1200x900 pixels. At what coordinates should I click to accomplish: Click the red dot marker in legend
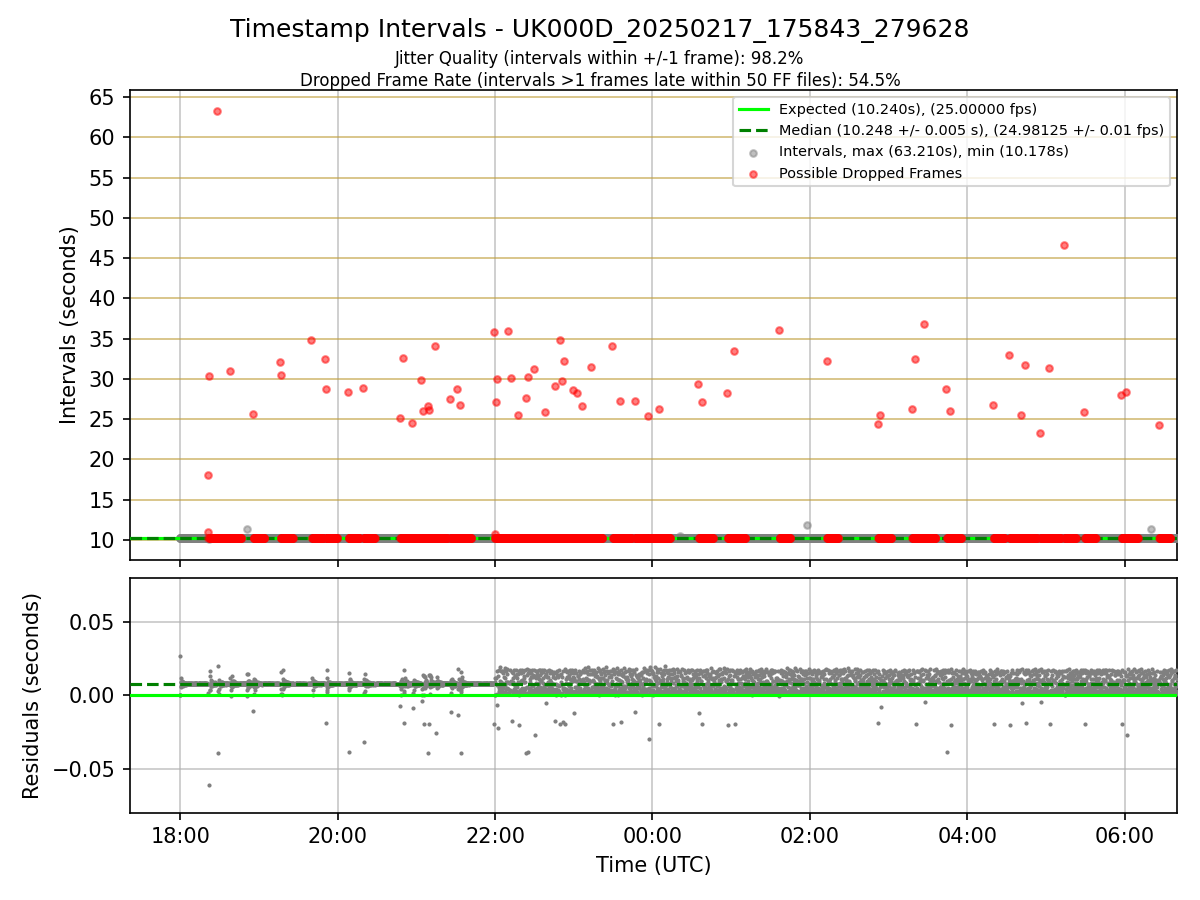click(753, 173)
